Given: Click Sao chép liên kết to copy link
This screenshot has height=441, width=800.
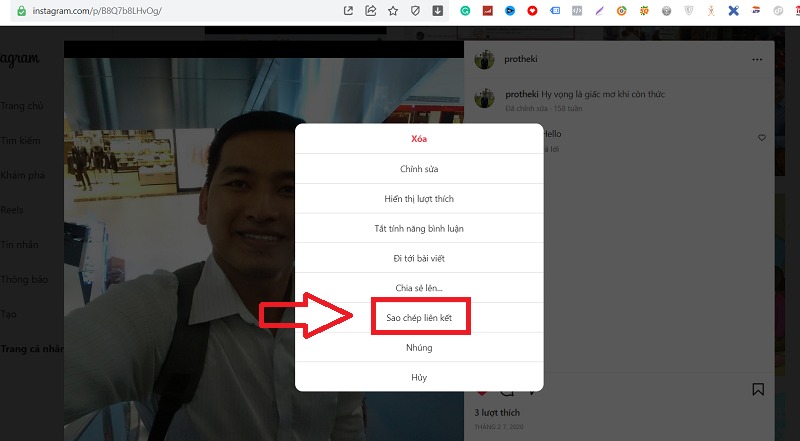Looking at the screenshot, I should 418,319.
